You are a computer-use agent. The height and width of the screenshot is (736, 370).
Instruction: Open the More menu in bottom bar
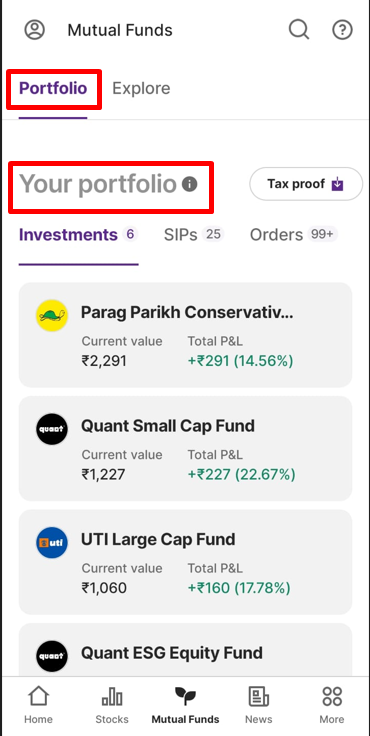click(332, 705)
